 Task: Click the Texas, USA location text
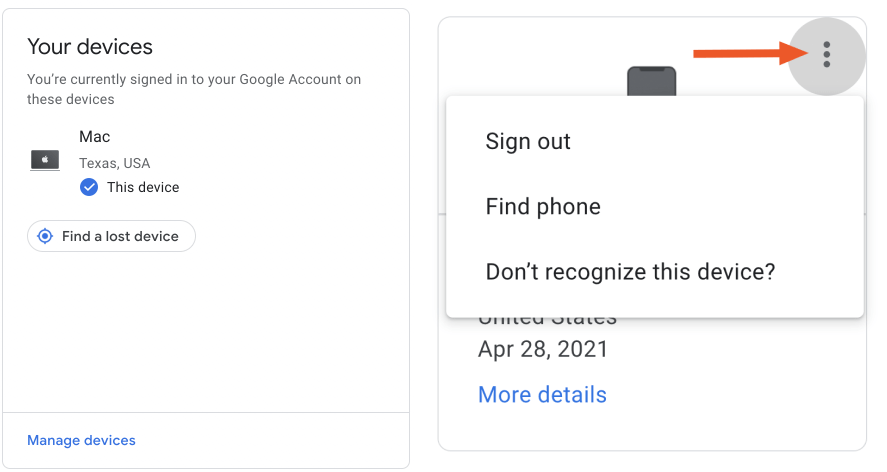click(x=115, y=163)
